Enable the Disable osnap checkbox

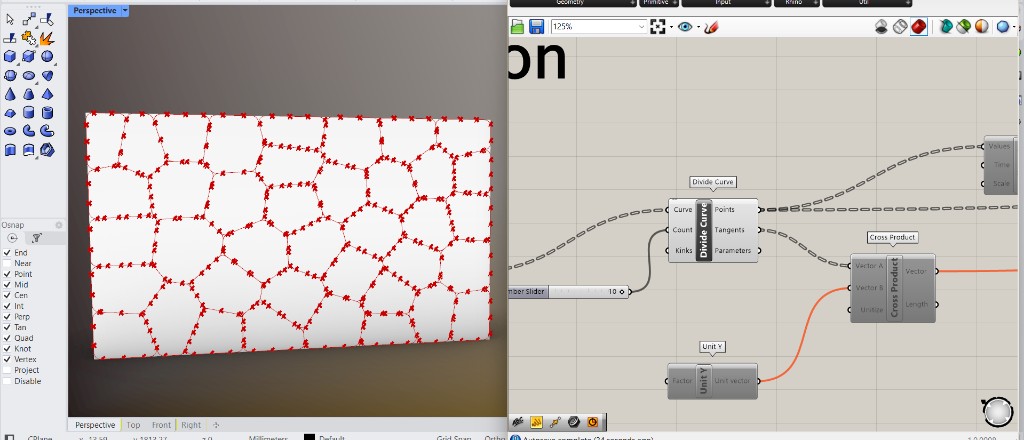[7, 381]
